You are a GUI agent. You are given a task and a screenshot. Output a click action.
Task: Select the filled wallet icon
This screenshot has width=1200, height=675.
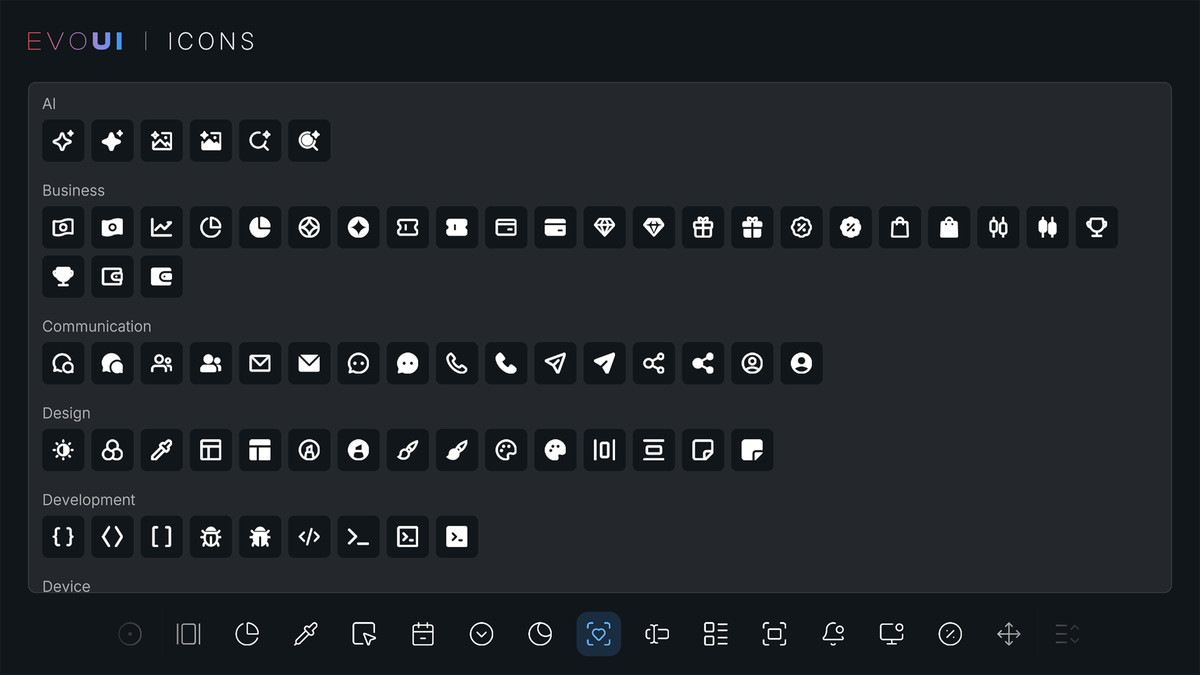(161, 277)
